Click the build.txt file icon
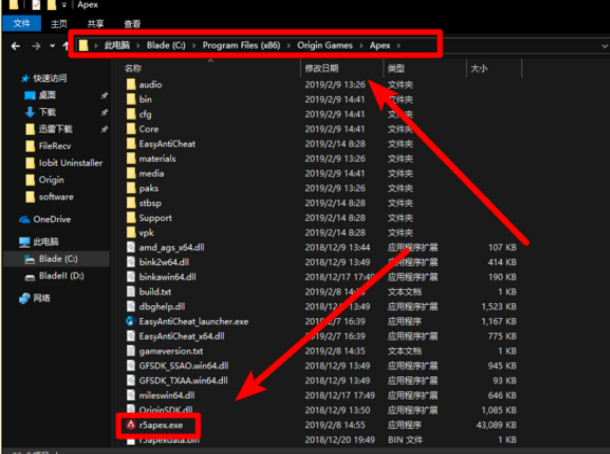Image resolution: width=610 pixels, height=454 pixels. coord(130,291)
